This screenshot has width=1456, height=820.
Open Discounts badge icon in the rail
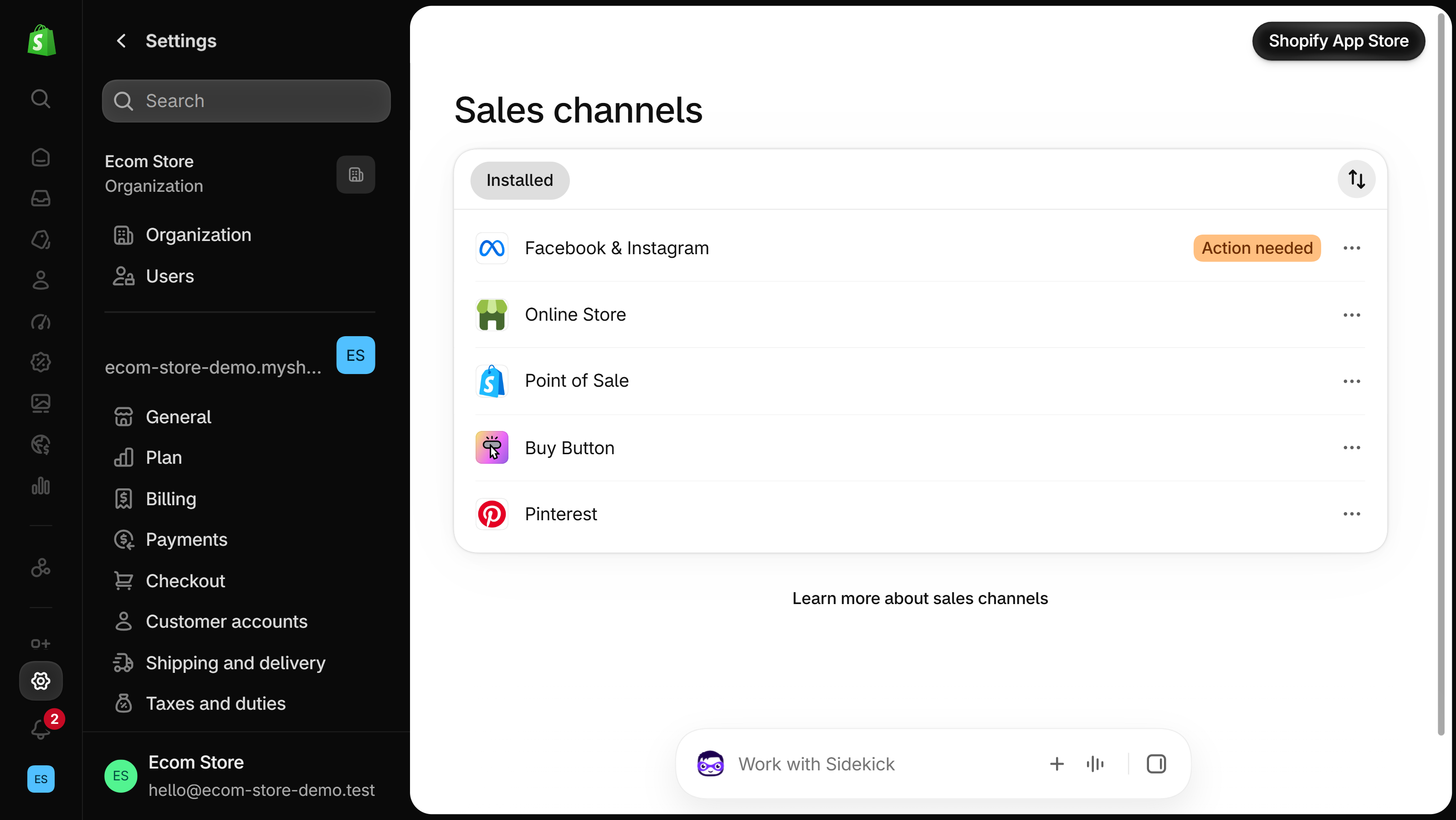(x=40, y=362)
